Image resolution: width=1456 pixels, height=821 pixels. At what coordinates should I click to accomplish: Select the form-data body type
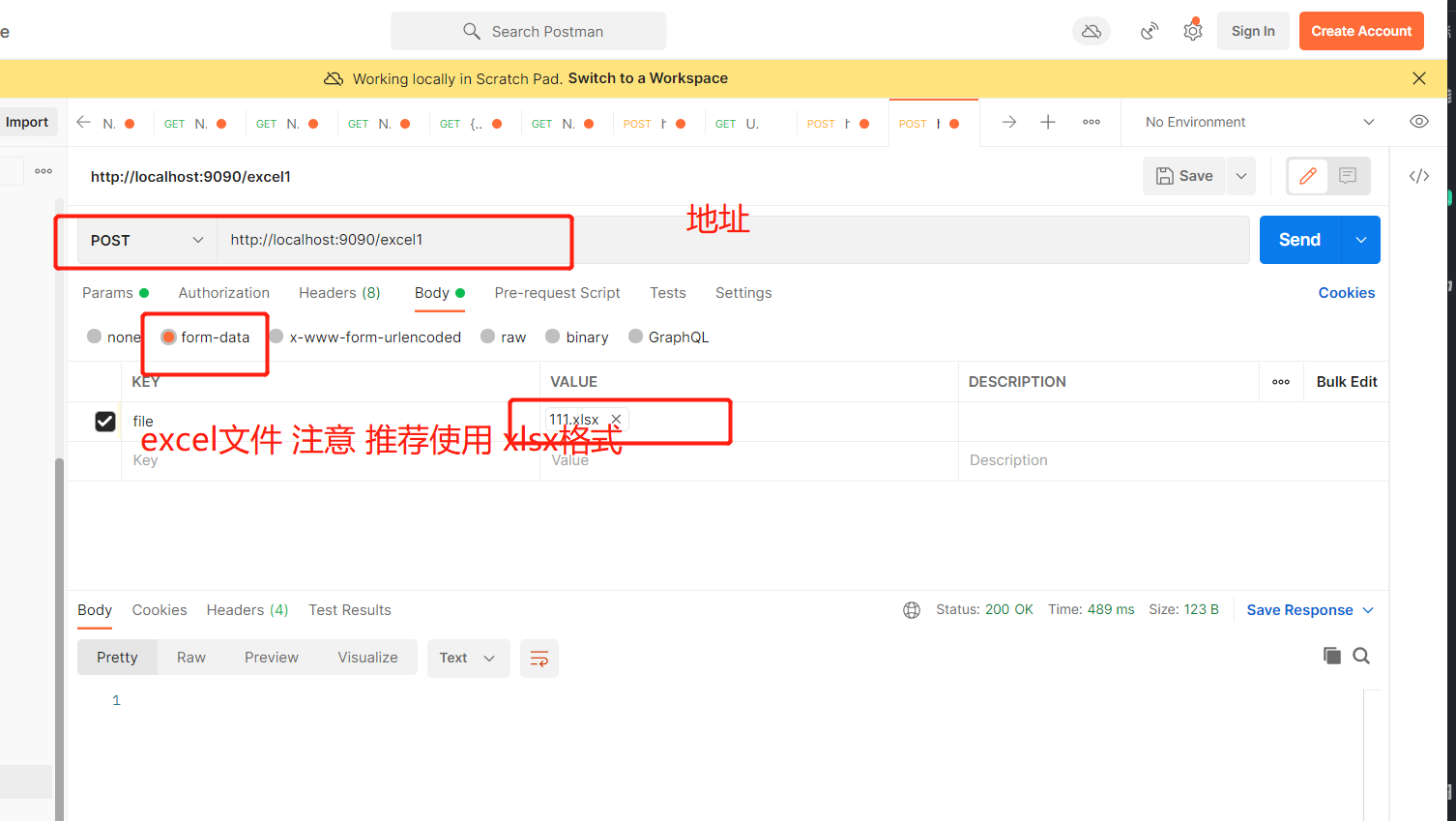169,337
